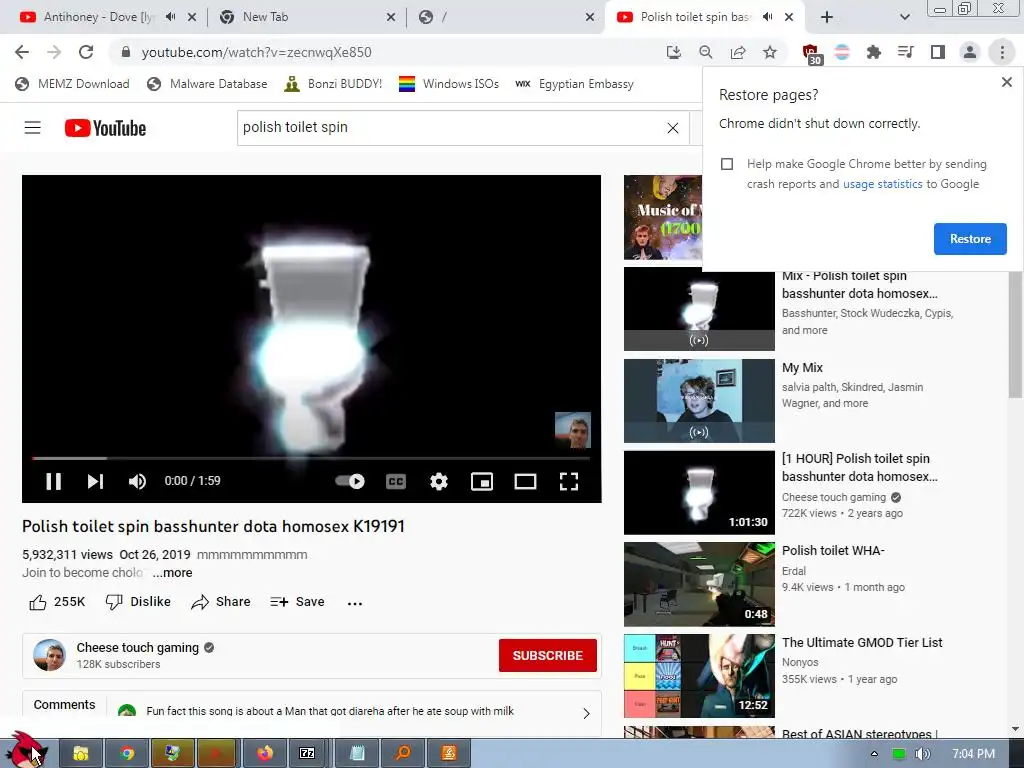Image resolution: width=1024 pixels, height=768 pixels.
Task: Go back in browser history
Action: pyautogui.click(x=22, y=52)
